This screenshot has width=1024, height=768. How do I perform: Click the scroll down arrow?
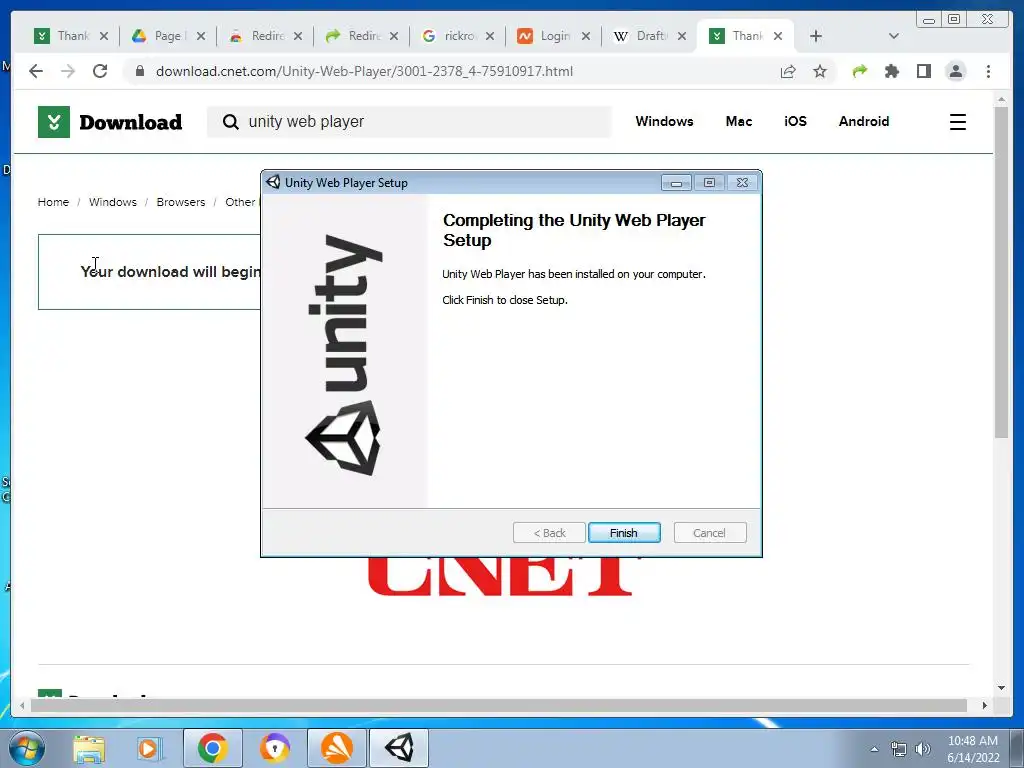(x=1001, y=688)
